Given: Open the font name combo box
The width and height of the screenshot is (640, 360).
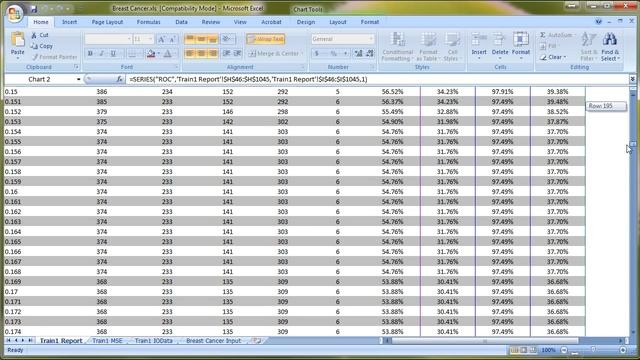Looking at the screenshot, I should click(108, 39).
